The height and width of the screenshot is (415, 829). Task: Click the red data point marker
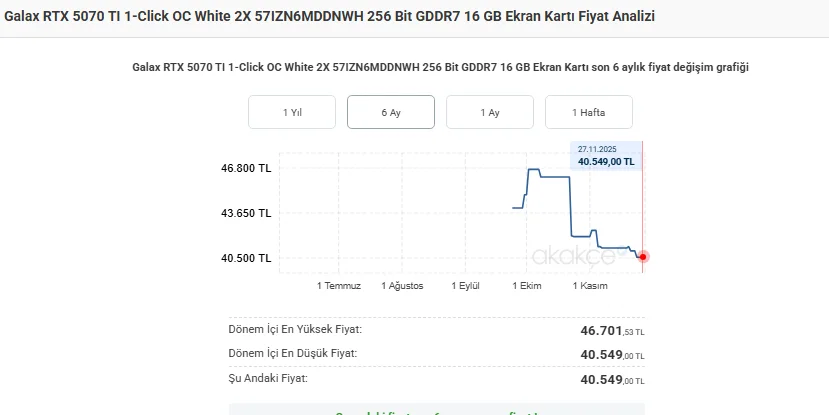(643, 257)
